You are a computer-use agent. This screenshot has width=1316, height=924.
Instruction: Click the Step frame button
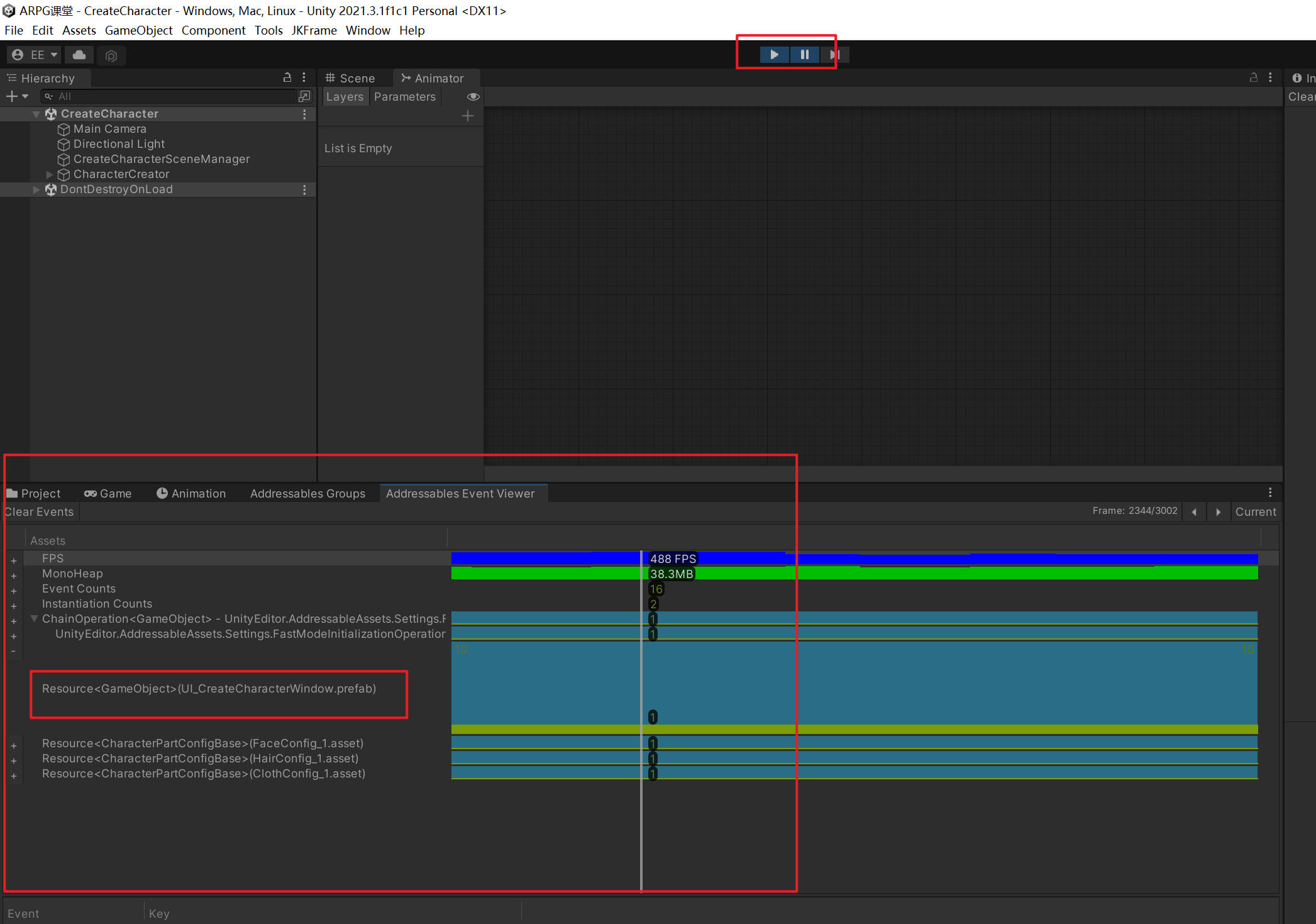coord(834,55)
